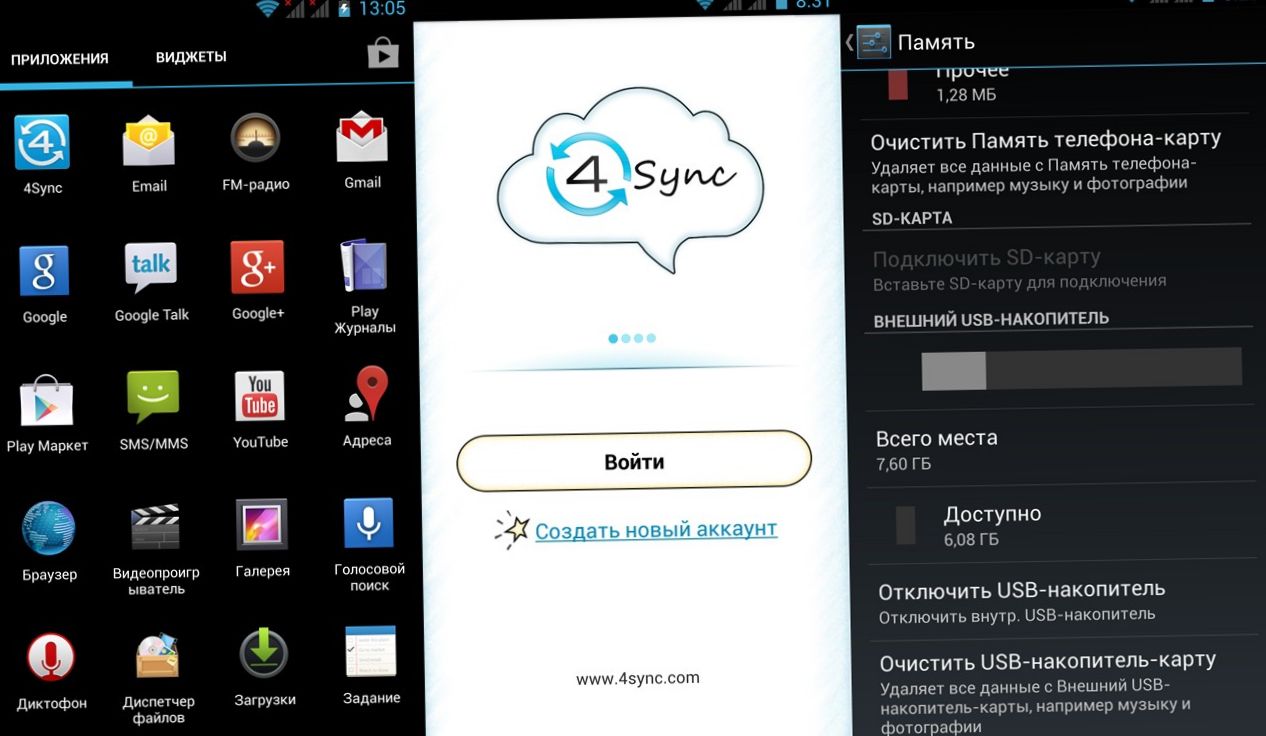1266x736 pixels.
Task: Click the Прочее 1,28 МБ entry
Action: click(973, 82)
